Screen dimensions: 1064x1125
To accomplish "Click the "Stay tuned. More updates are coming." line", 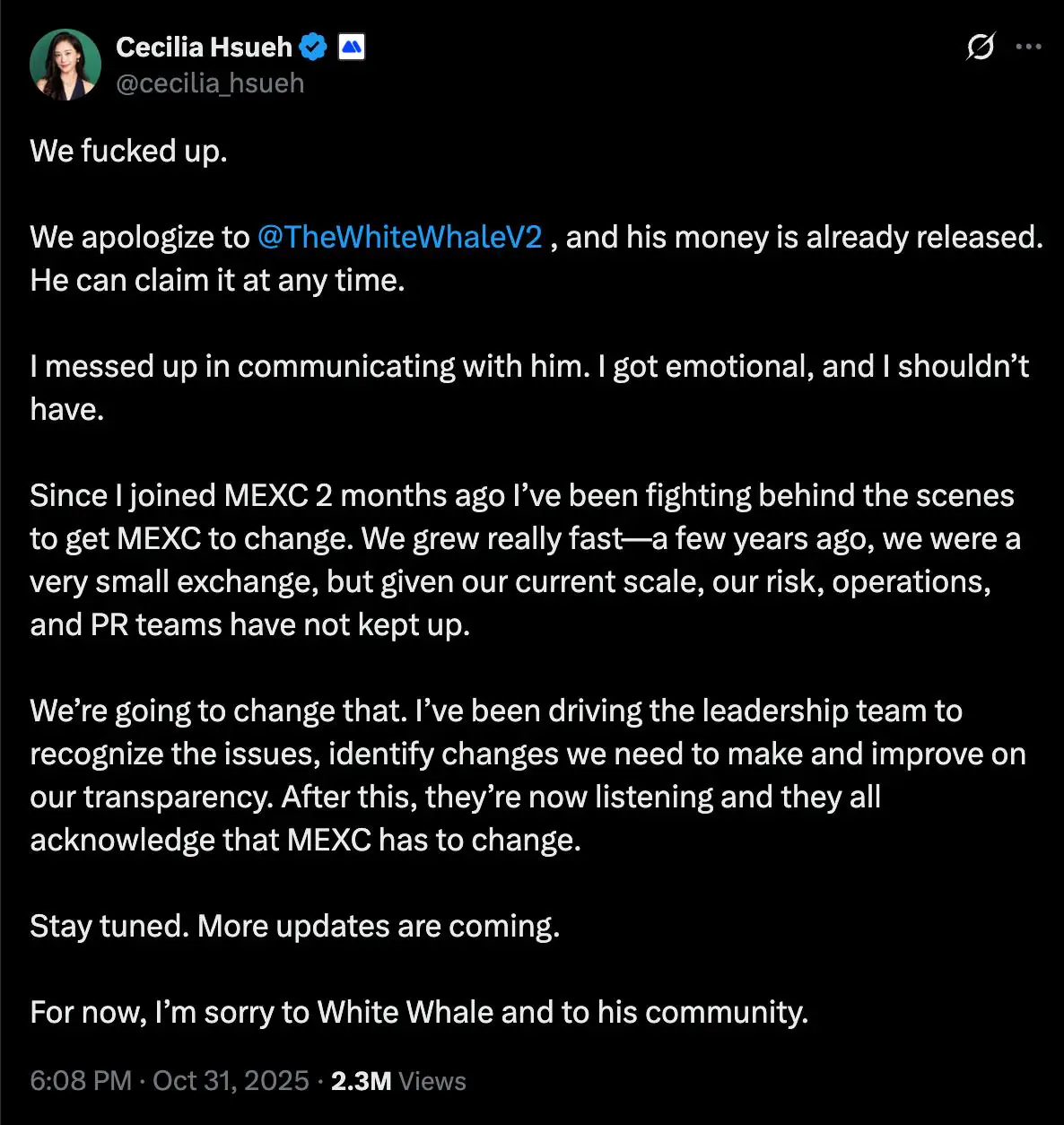I will coord(294,926).
